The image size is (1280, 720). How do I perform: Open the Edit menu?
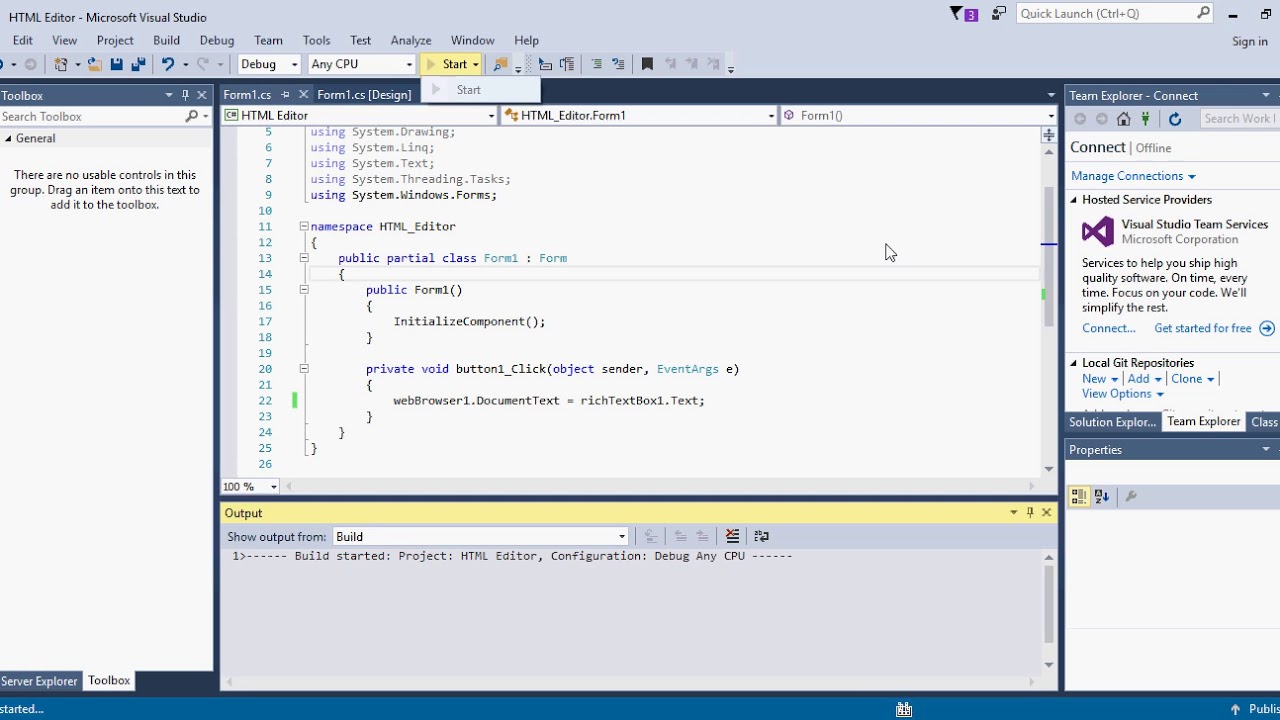tap(22, 40)
